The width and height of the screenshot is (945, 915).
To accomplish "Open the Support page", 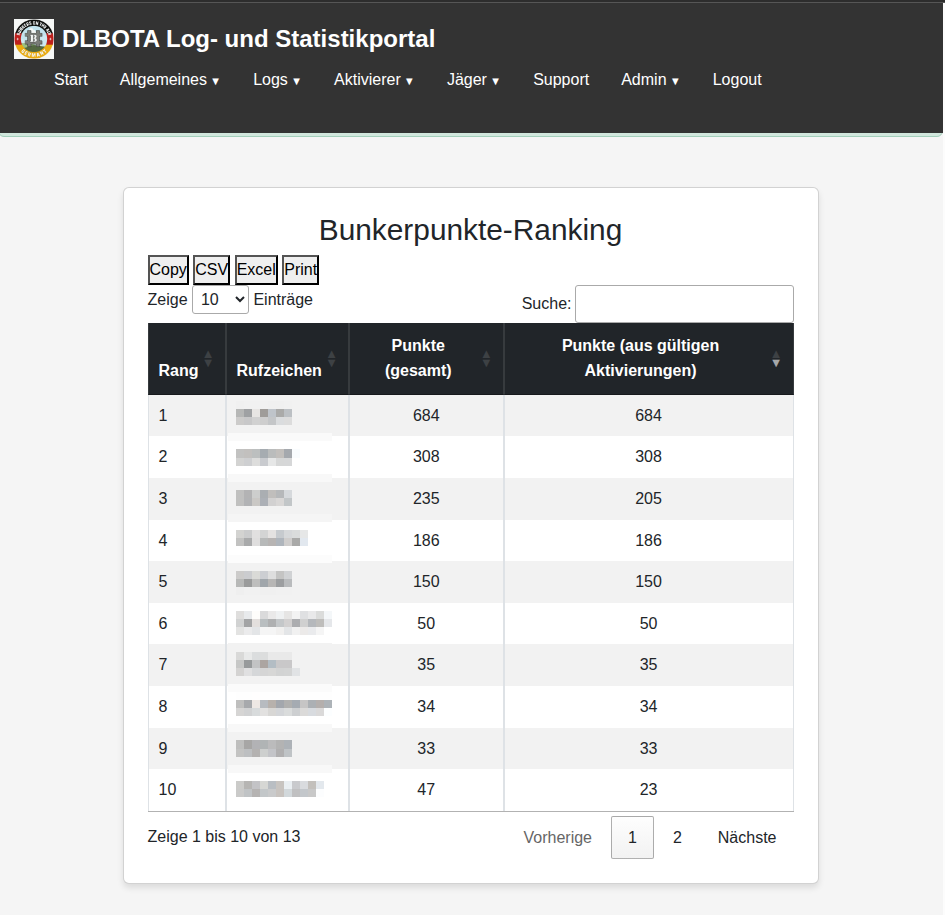I will [x=561, y=80].
